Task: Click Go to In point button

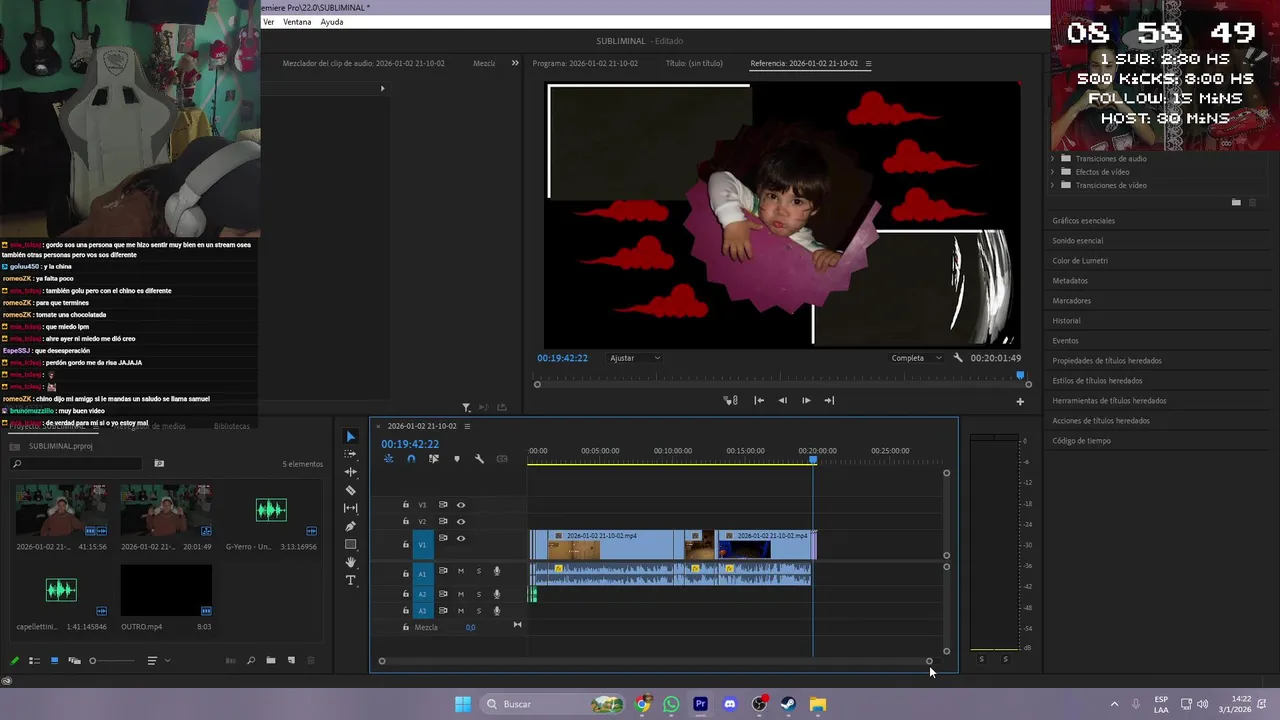Action: click(x=759, y=401)
